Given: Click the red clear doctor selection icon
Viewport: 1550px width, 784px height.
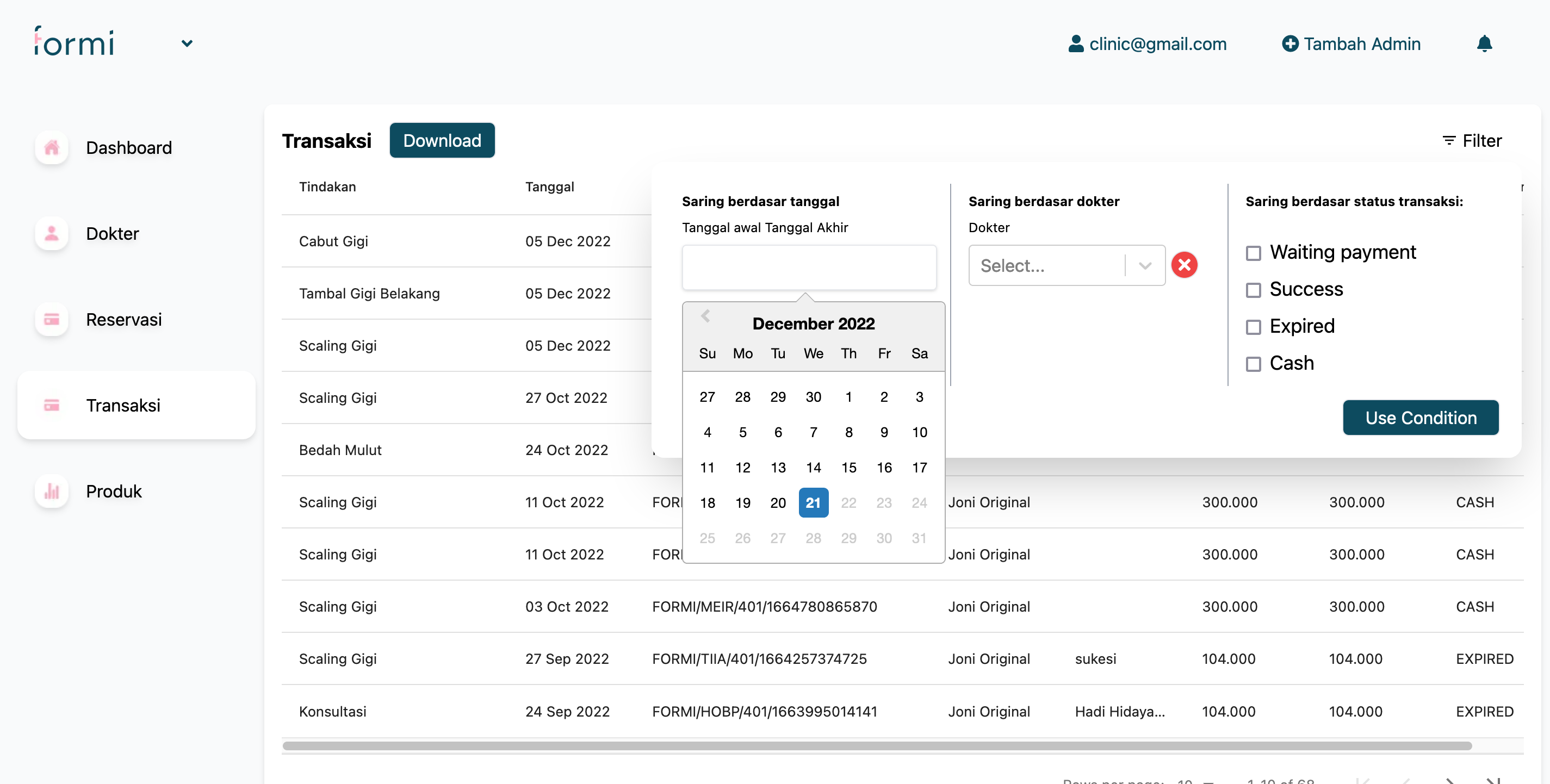Looking at the screenshot, I should tap(1184, 265).
